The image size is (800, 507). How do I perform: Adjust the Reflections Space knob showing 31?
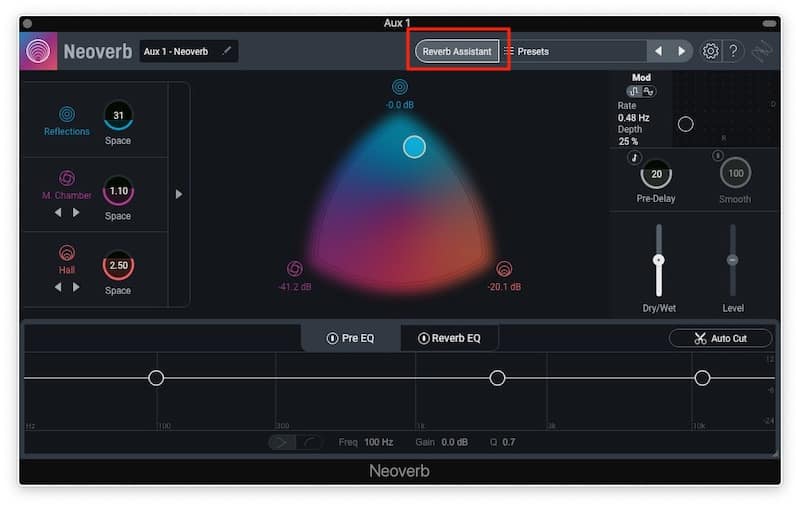(118, 115)
